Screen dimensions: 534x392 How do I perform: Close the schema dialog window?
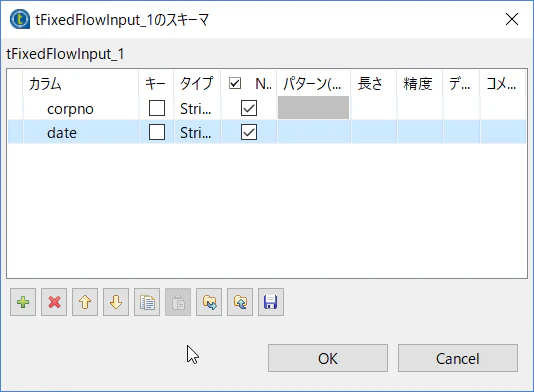click(512, 19)
